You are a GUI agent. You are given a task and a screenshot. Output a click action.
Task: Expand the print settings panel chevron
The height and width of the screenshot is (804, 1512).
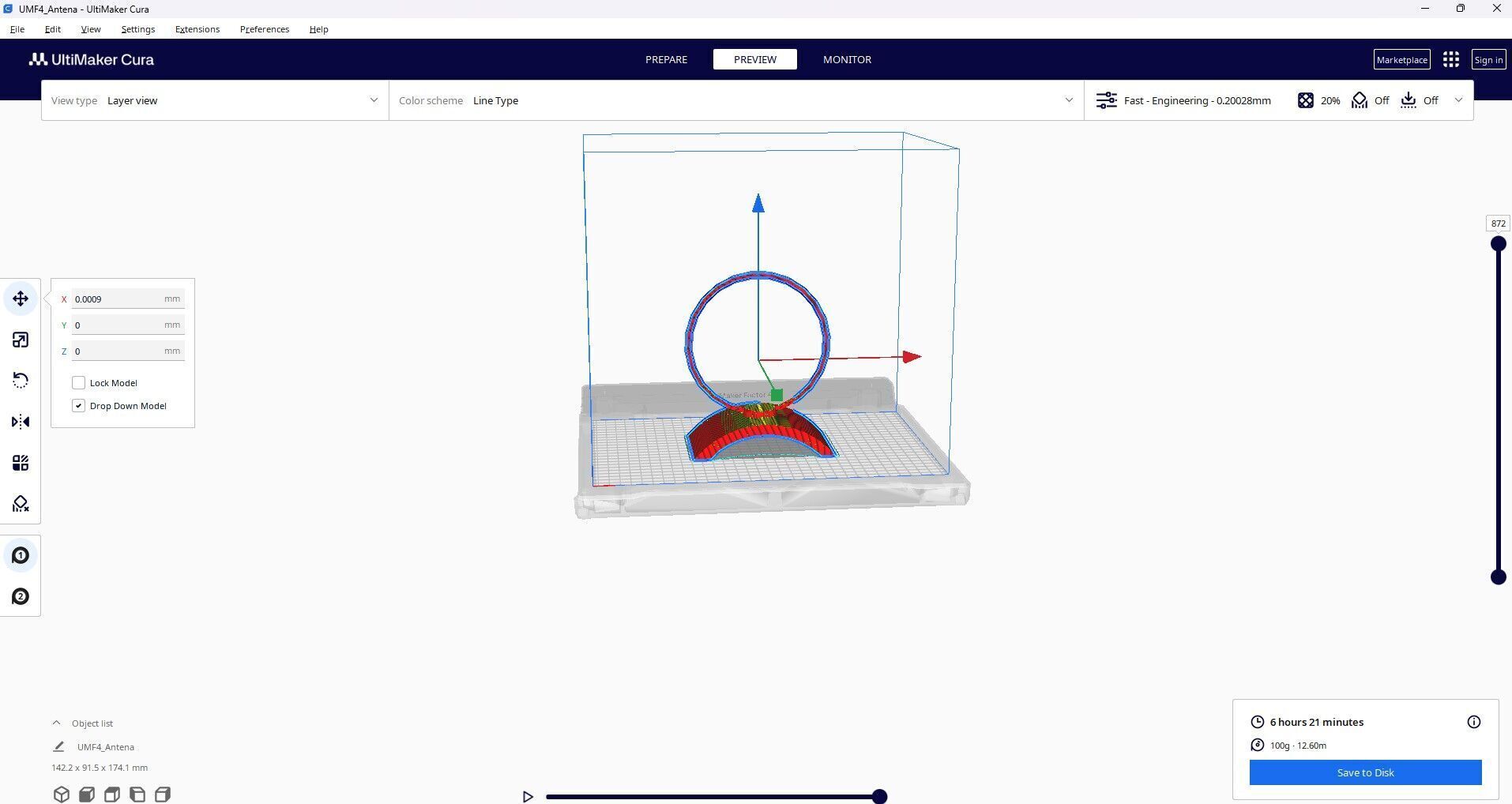[x=1458, y=100]
